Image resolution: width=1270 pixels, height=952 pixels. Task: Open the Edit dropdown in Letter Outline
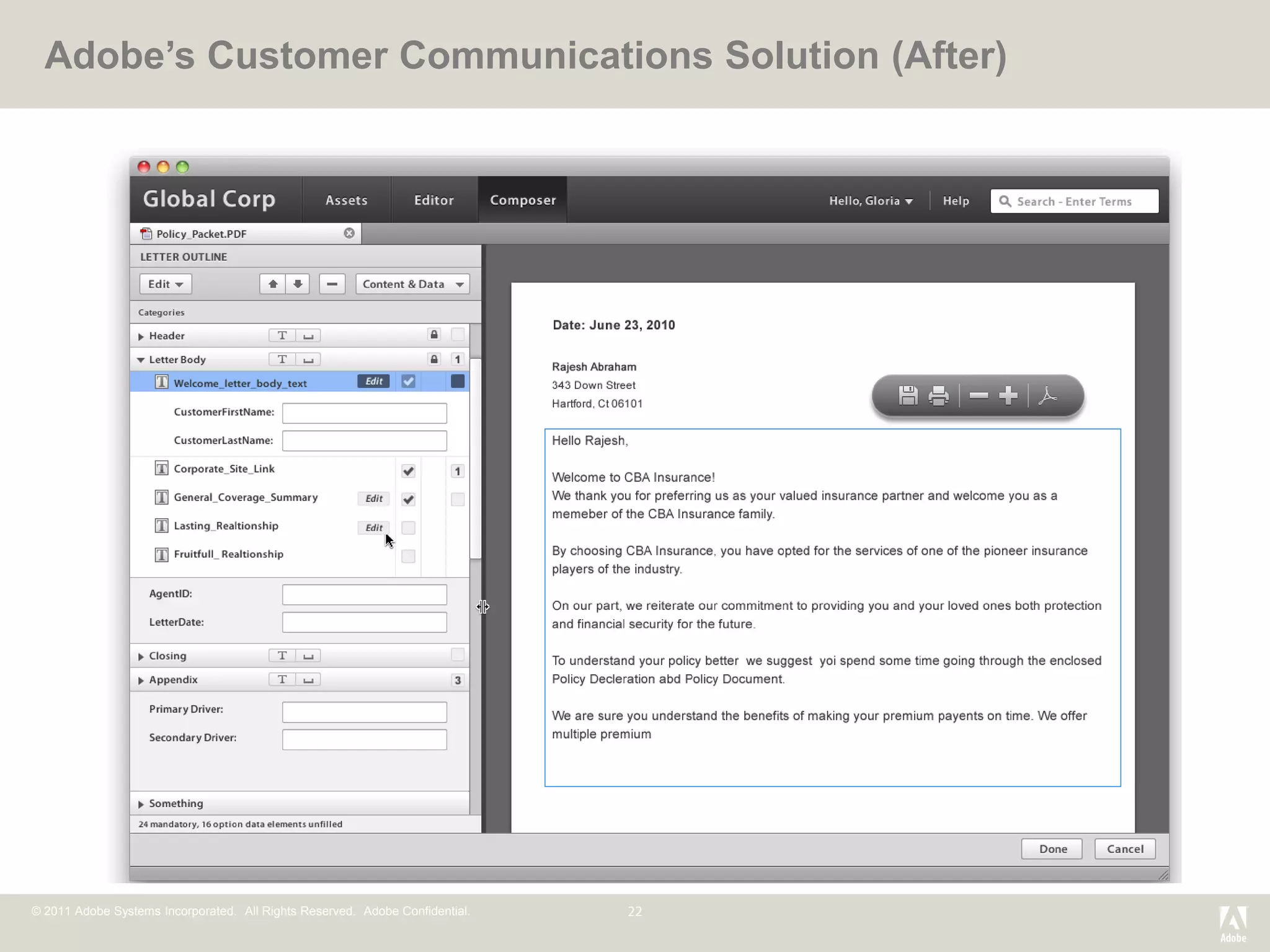point(166,284)
